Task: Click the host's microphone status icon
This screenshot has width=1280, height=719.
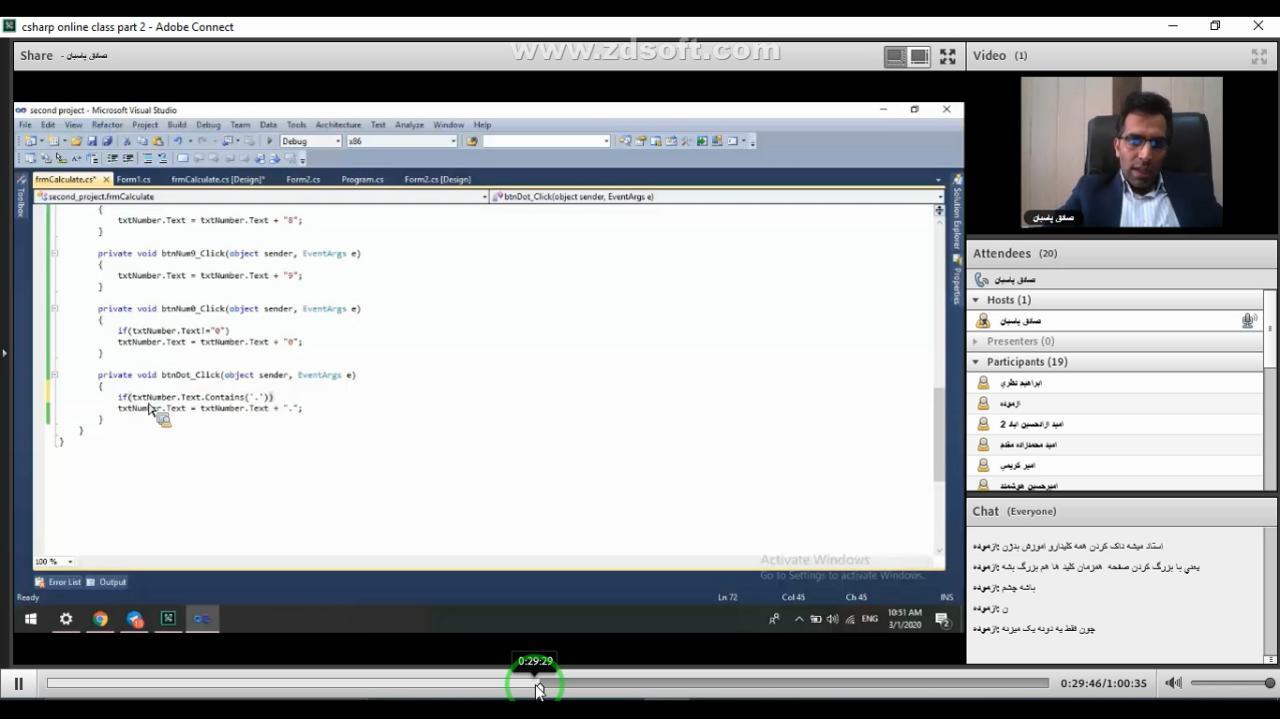Action: click(x=1248, y=321)
